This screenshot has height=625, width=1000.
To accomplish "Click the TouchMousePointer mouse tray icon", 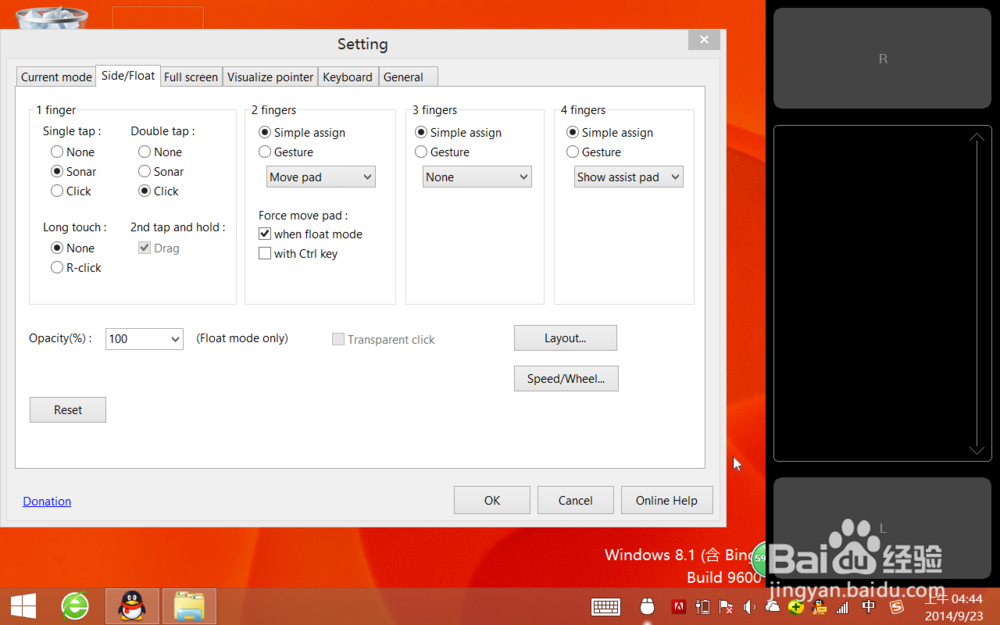I will tap(647, 607).
